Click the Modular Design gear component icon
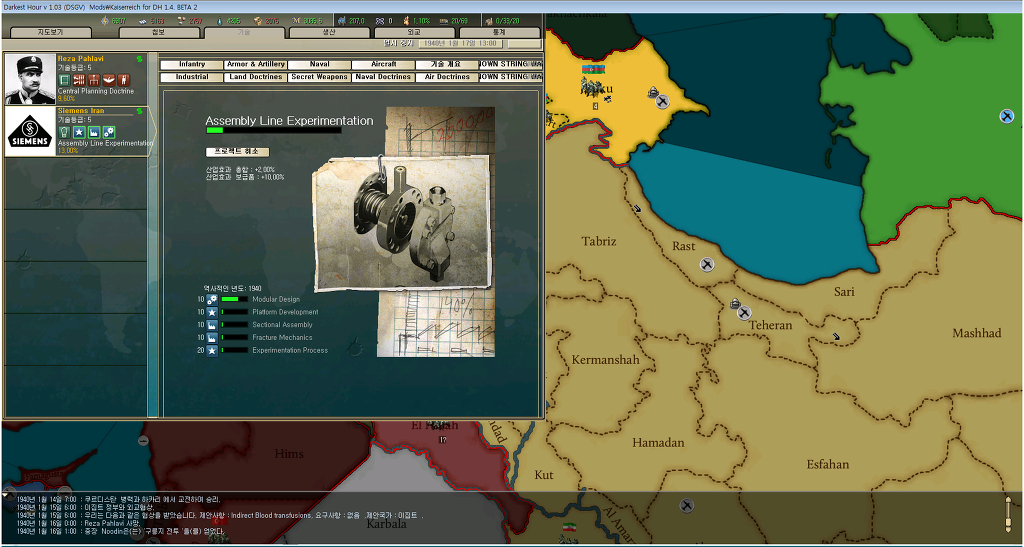Image resolution: width=1024 pixels, height=547 pixels. 212,300
